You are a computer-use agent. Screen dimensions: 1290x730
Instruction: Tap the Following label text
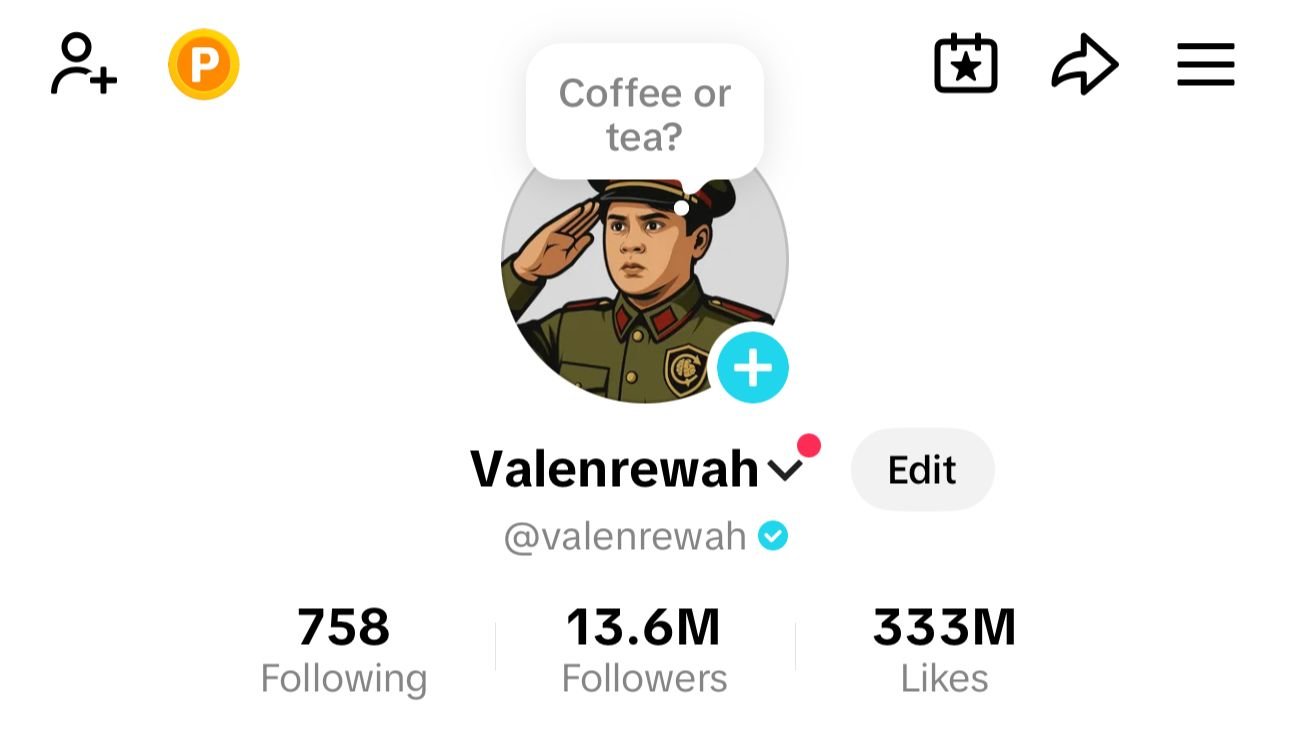[344, 679]
